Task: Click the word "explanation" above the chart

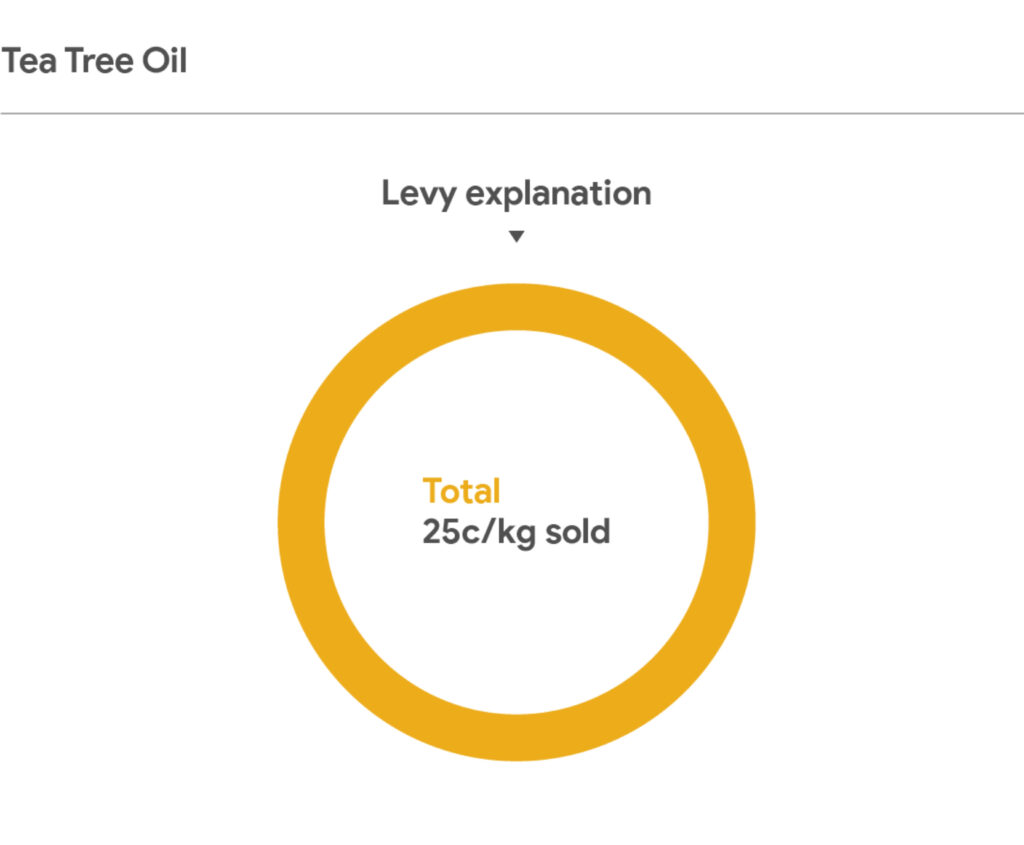Action: coord(559,193)
